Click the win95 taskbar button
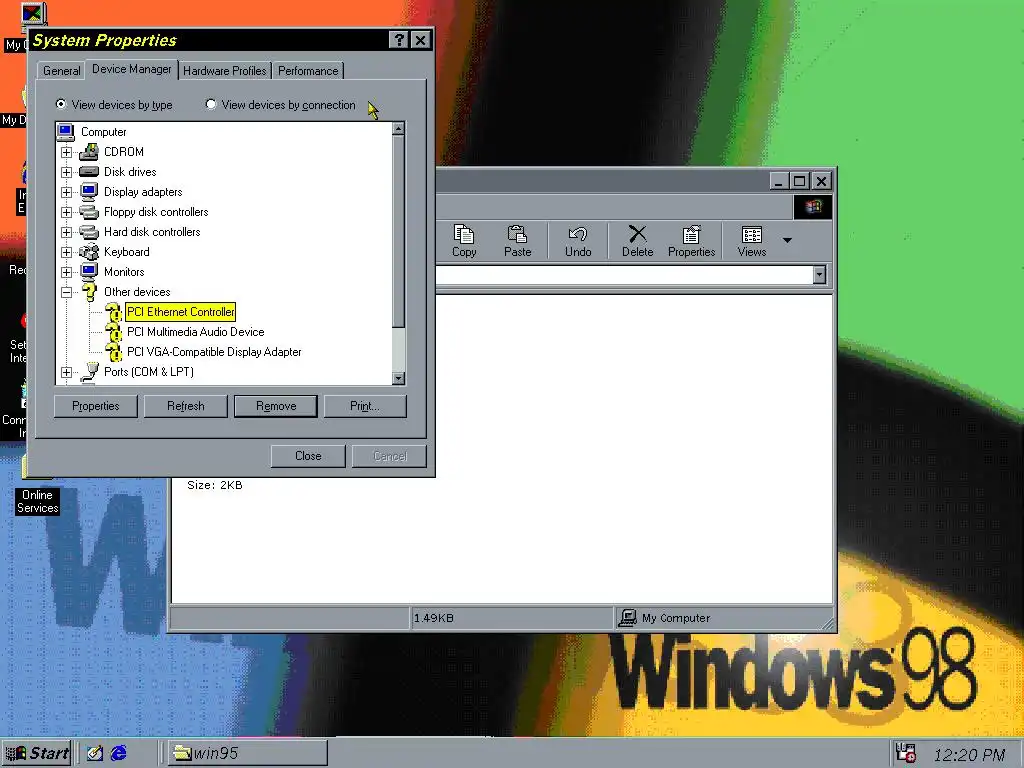This screenshot has height=768, width=1024. coord(248,753)
